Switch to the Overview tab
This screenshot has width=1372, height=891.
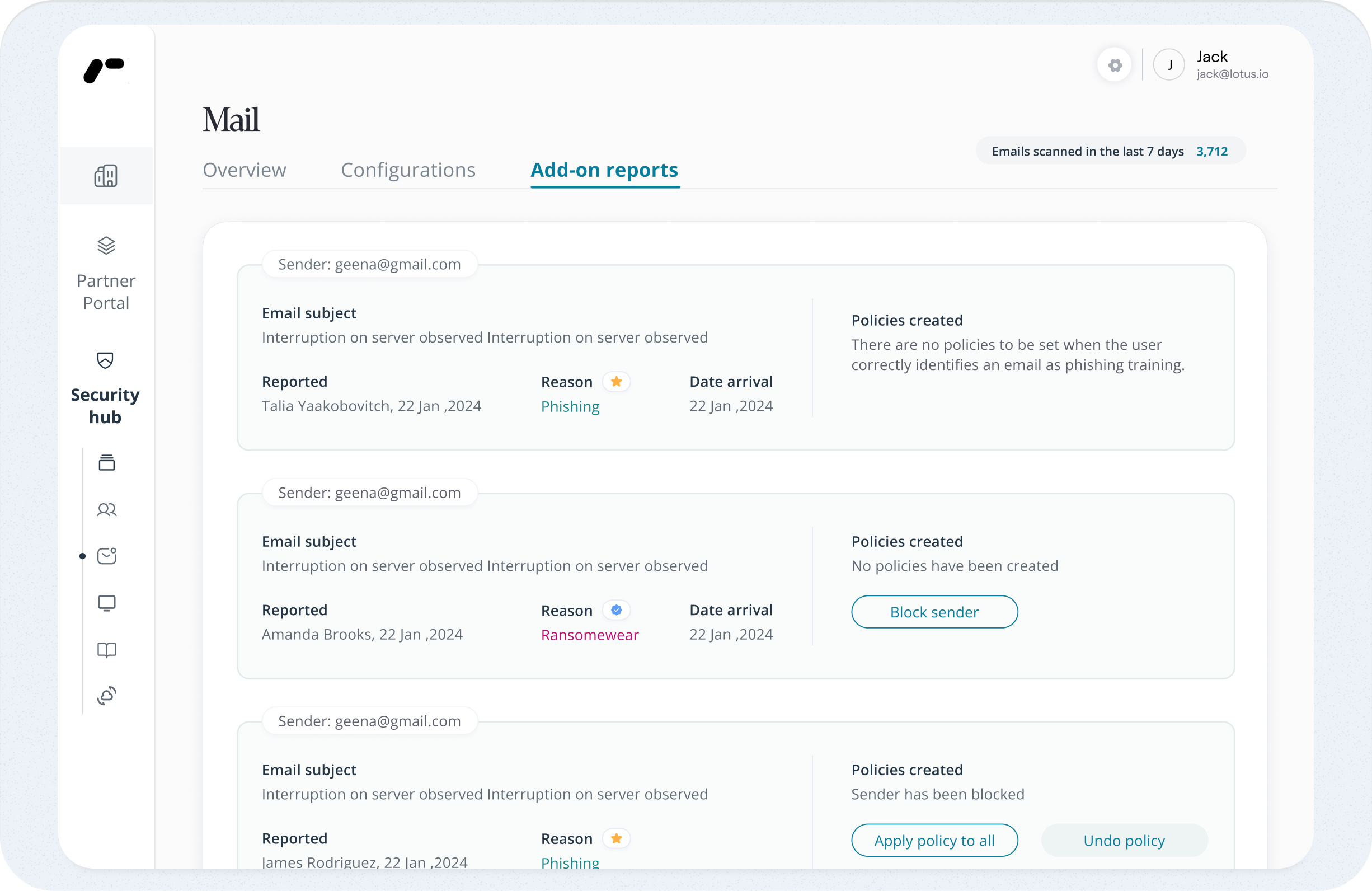(245, 170)
